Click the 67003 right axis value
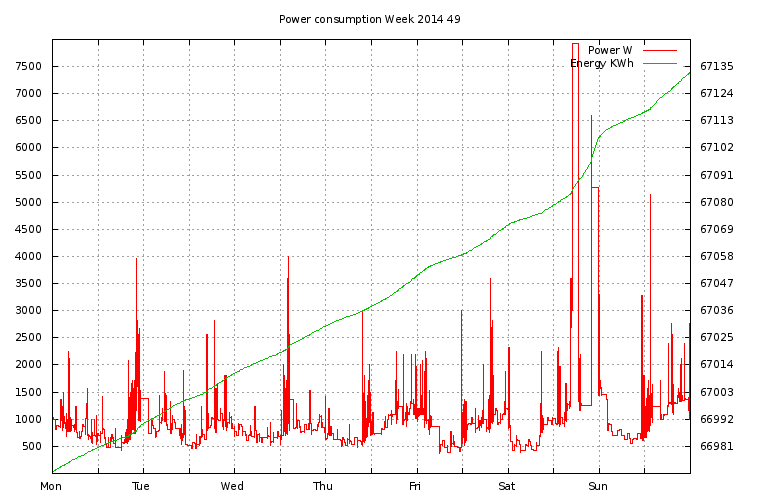768x500 pixels. pyautogui.click(x=717, y=392)
